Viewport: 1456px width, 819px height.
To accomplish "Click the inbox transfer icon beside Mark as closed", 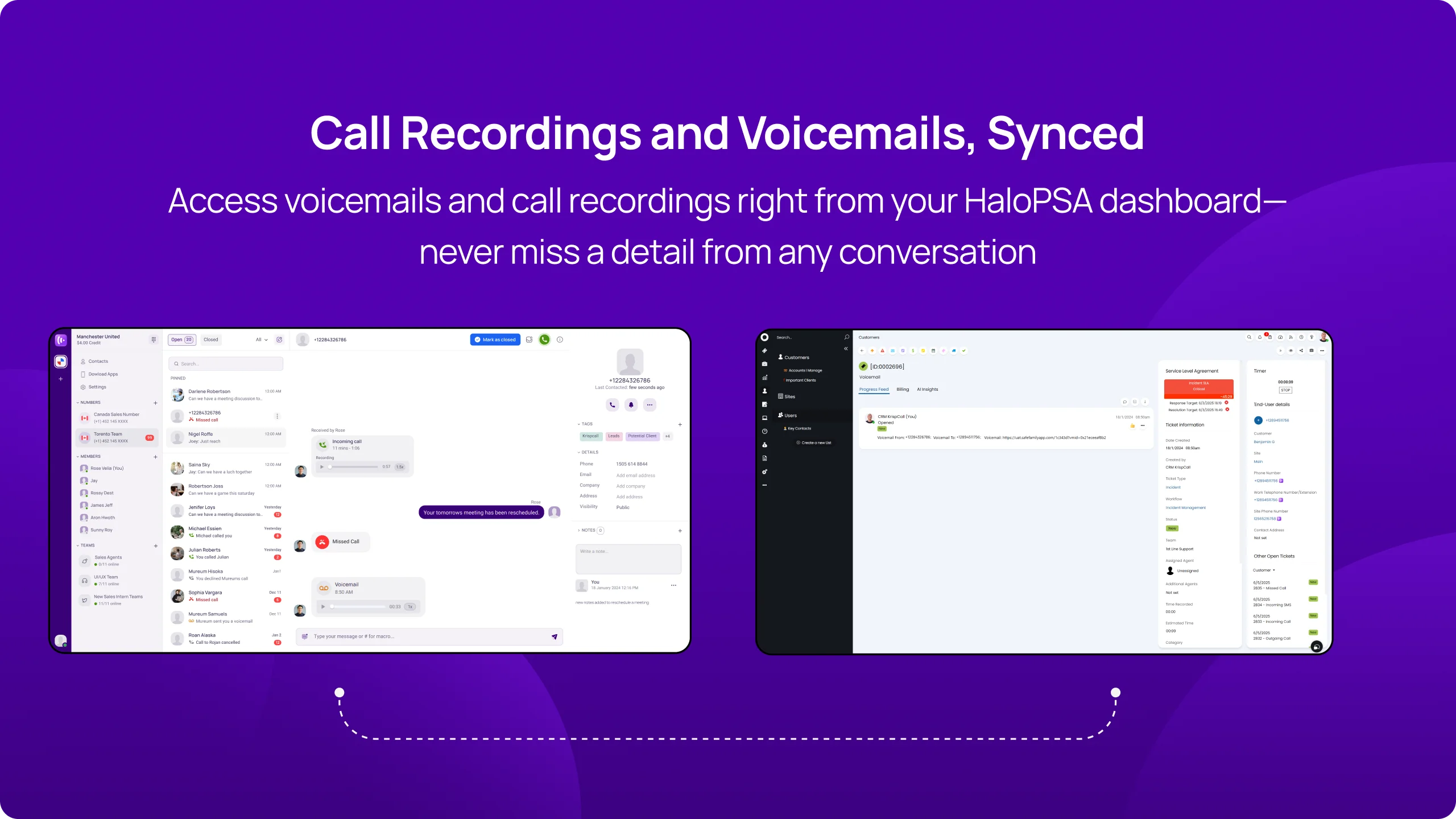I will click(x=529, y=340).
